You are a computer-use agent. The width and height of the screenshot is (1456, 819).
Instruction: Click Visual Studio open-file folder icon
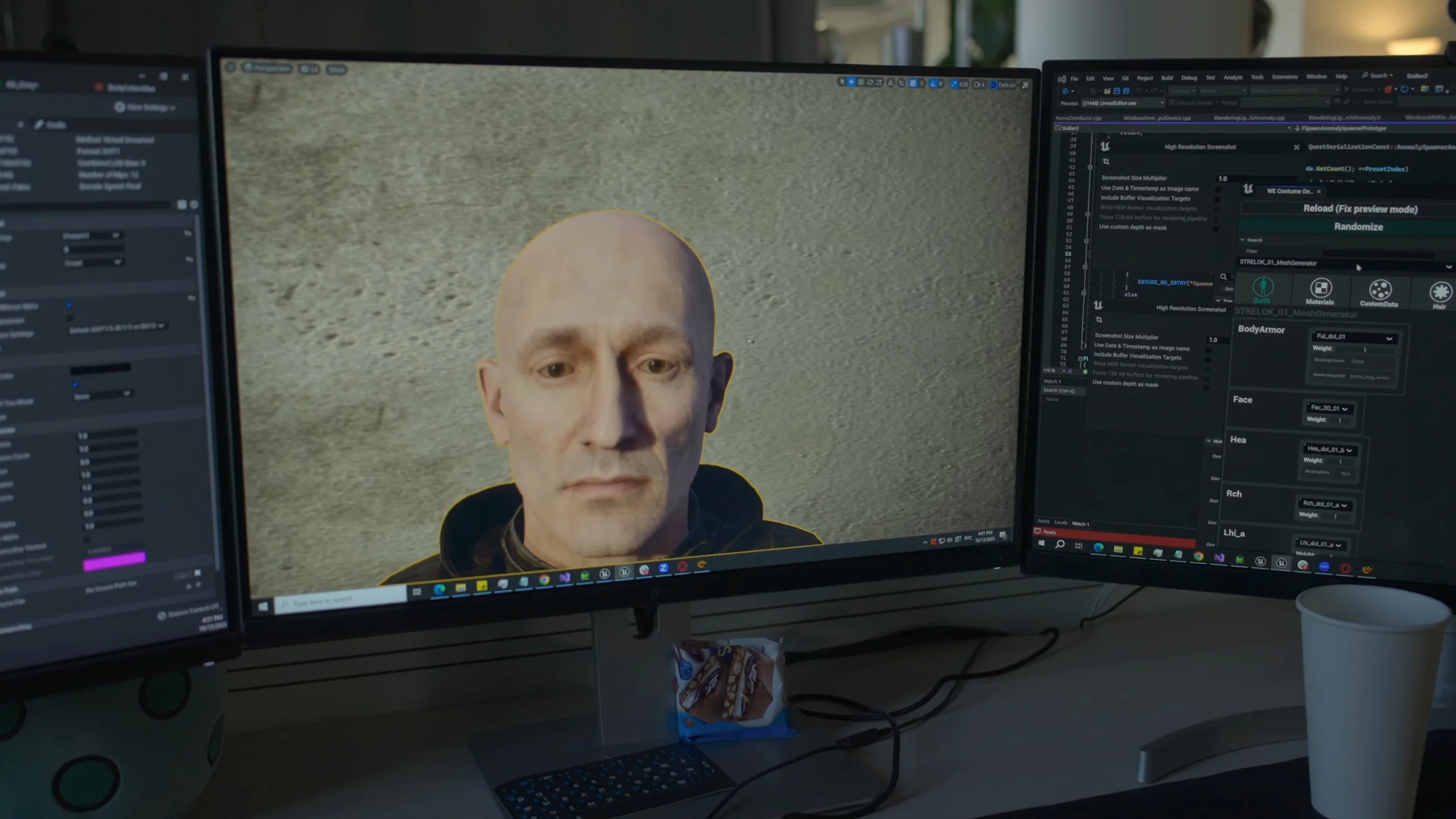click(1107, 91)
